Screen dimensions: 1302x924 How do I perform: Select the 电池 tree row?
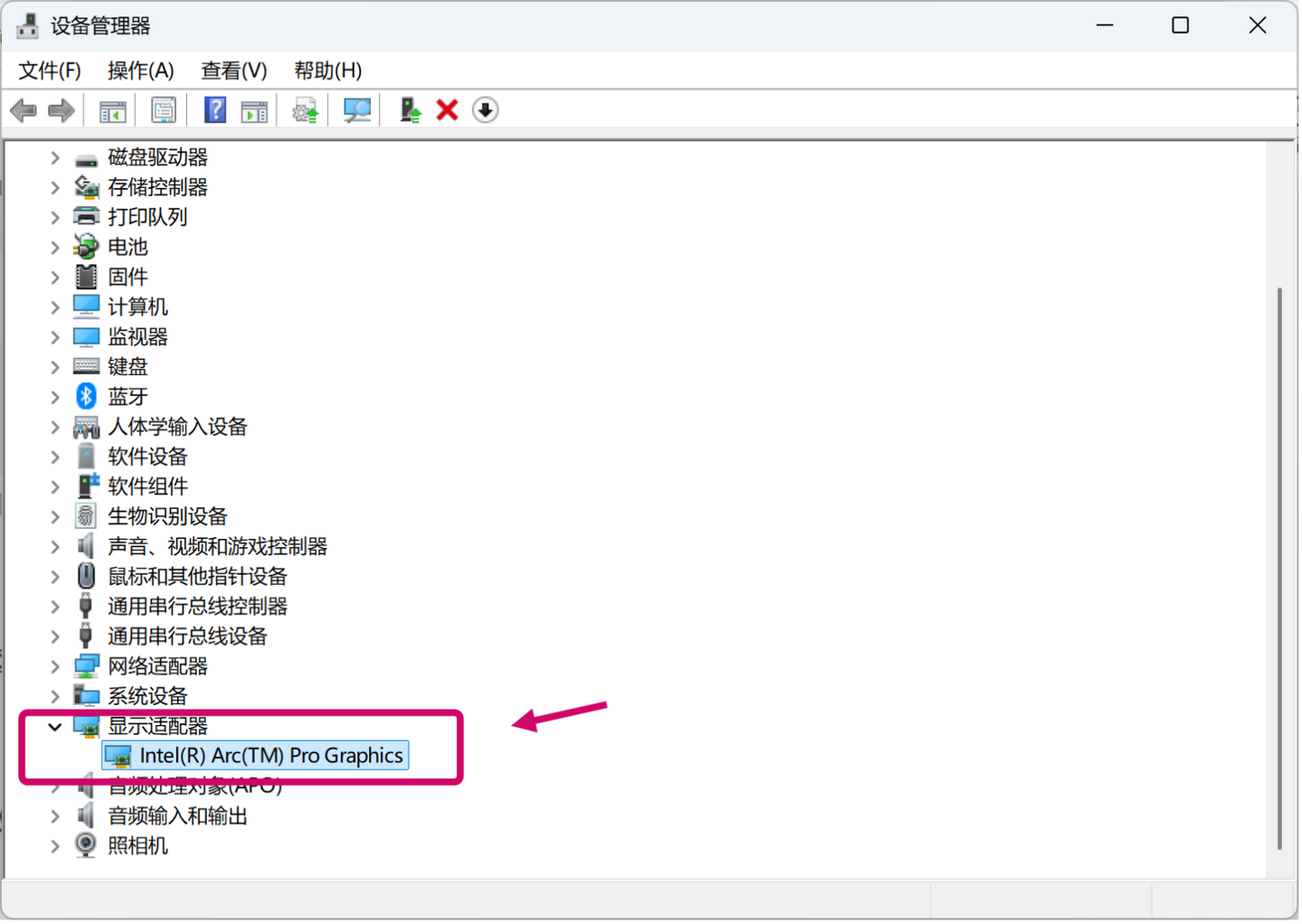click(127, 248)
